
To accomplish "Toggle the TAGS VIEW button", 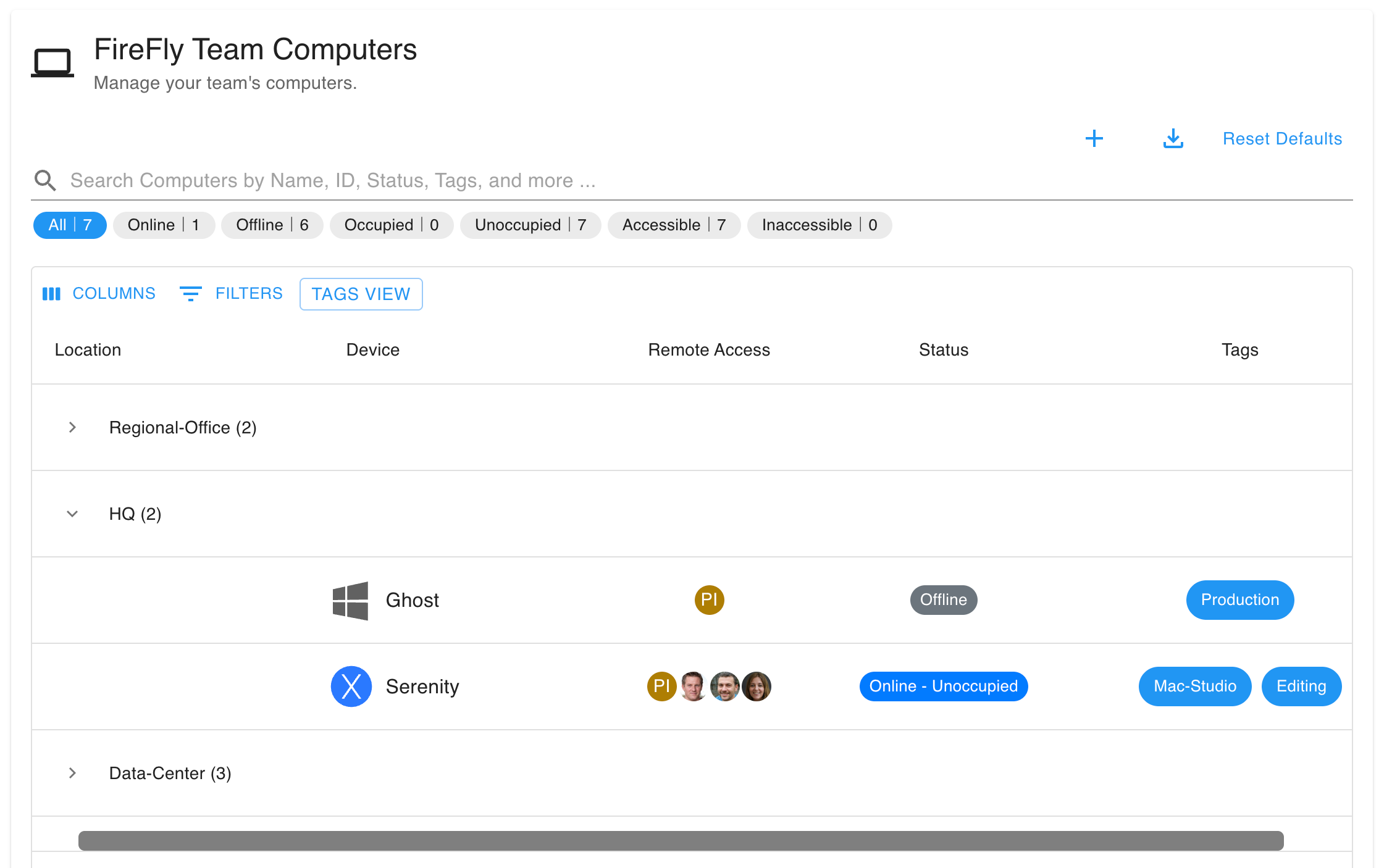I will coord(361,294).
